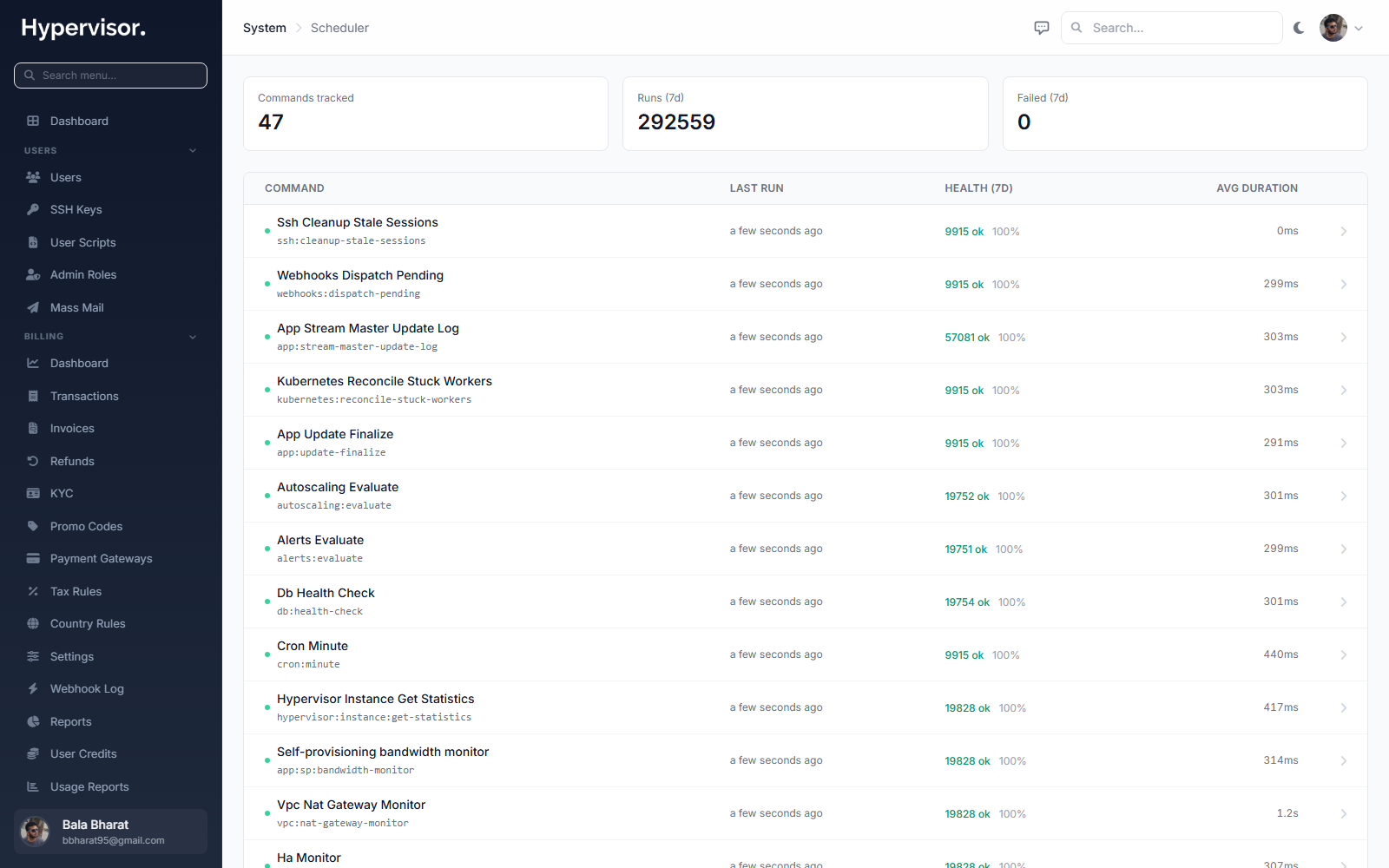1389x868 pixels.
Task: Open Alerts Evaluate command row
Action: (806, 549)
